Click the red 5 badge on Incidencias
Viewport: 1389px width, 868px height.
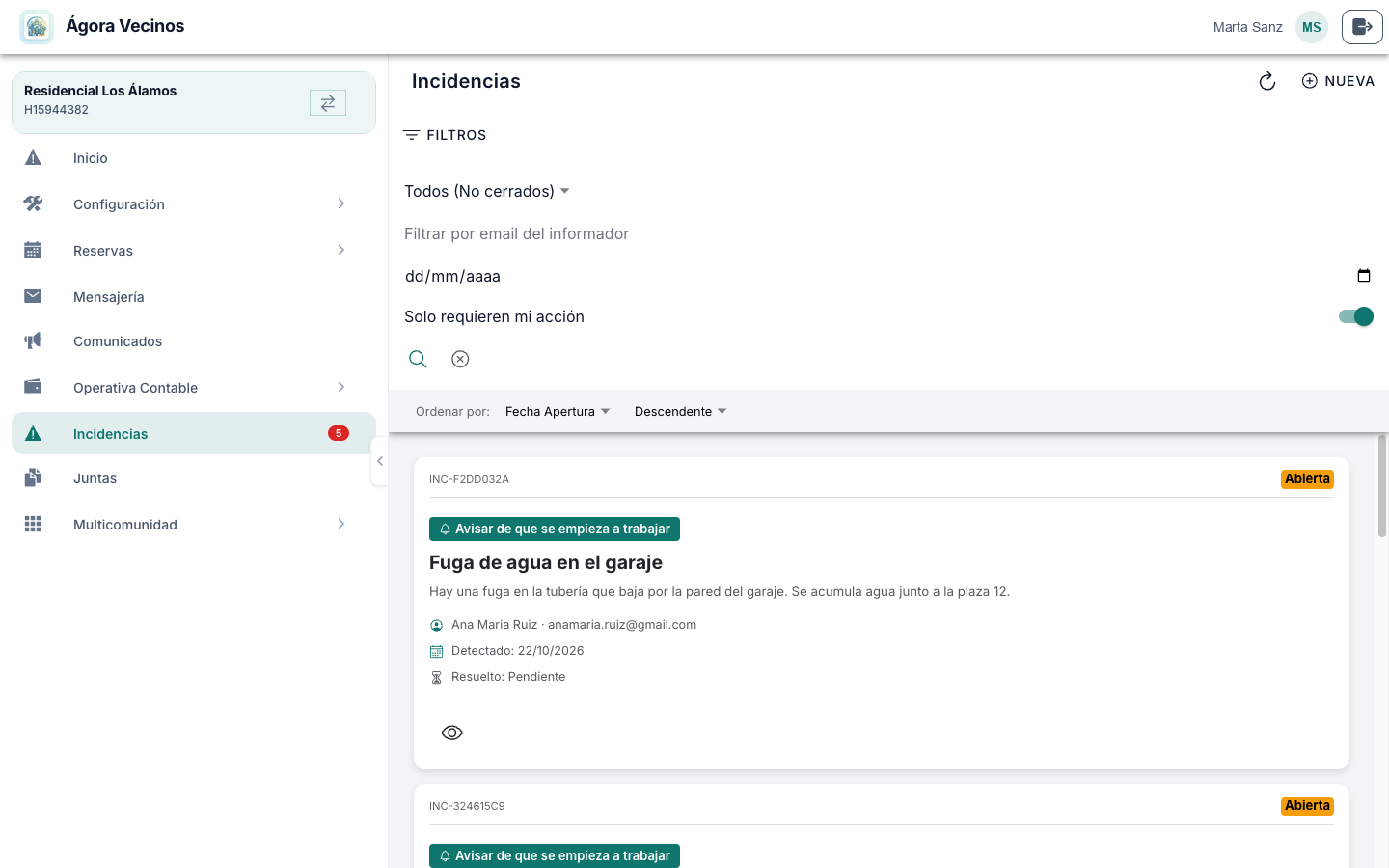339,433
